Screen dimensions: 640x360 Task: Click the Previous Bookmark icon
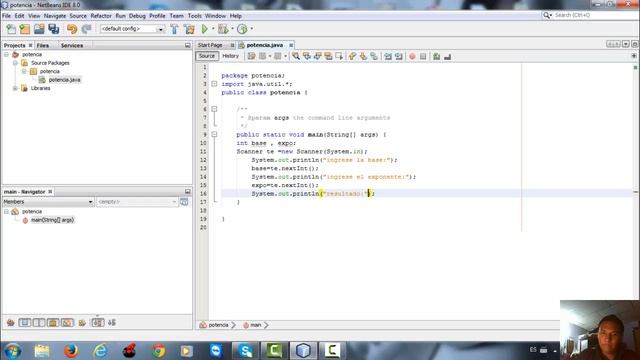pyautogui.click(x=353, y=56)
